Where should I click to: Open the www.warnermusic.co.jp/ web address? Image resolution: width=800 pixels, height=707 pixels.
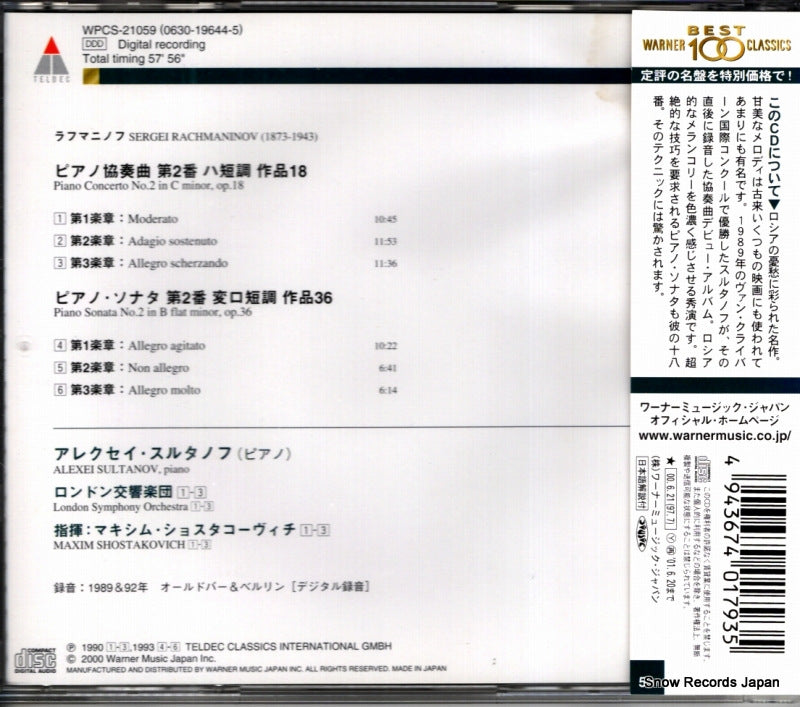714,436
